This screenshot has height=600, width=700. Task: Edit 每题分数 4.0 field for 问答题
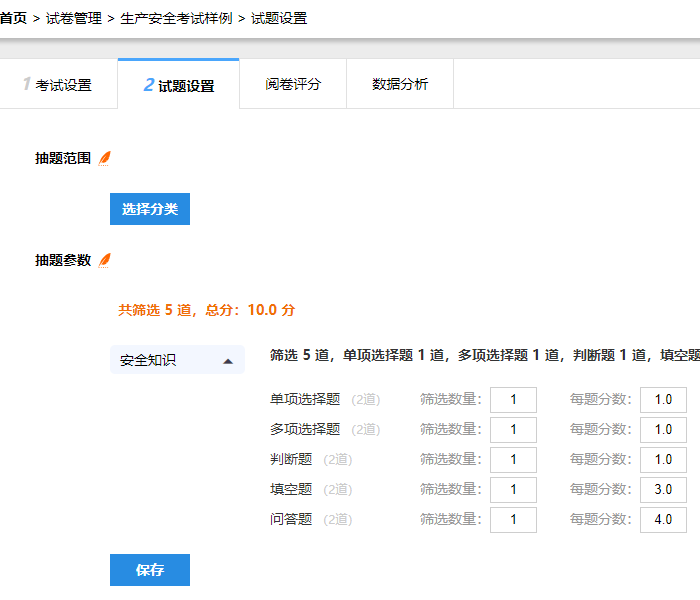tap(663, 520)
